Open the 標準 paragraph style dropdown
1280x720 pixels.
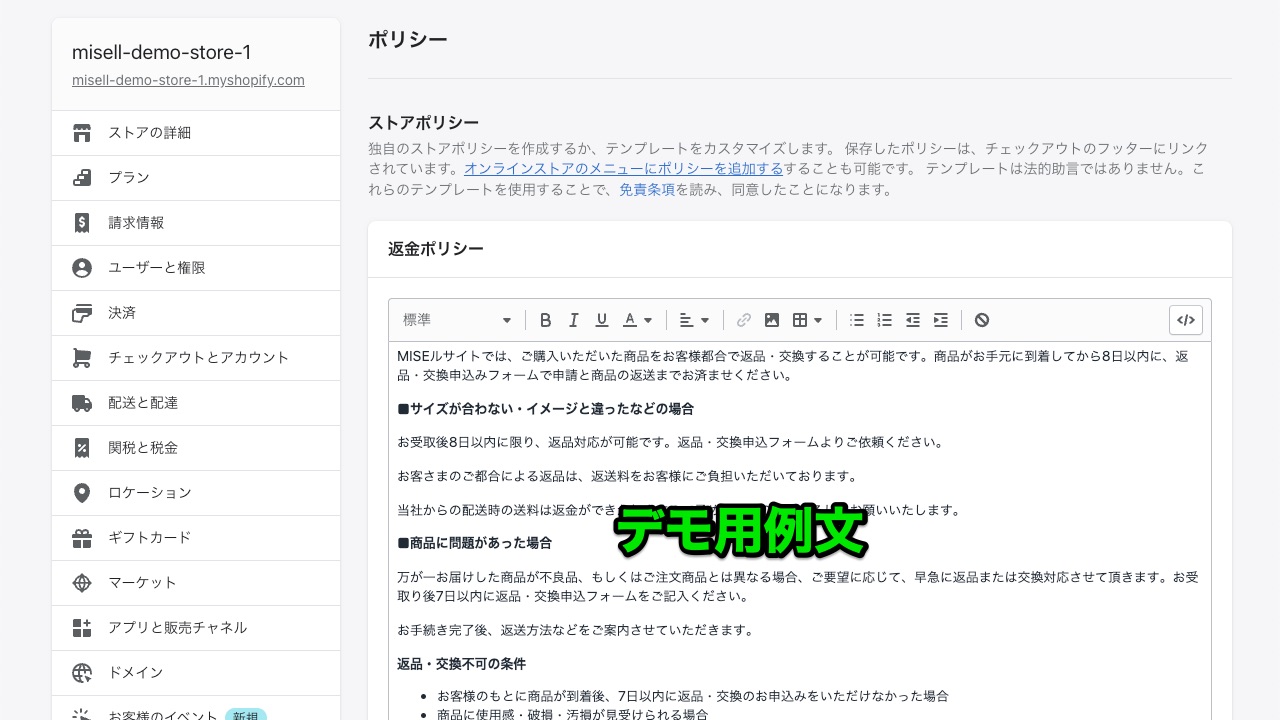click(x=457, y=320)
